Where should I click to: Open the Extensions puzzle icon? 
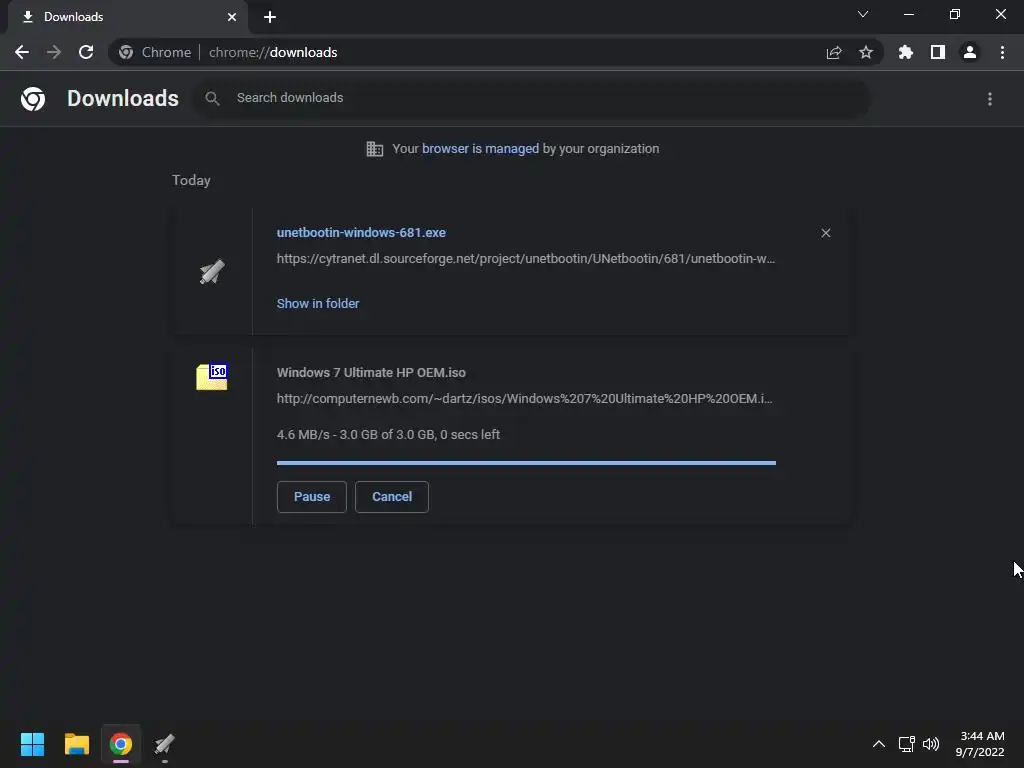(x=906, y=52)
